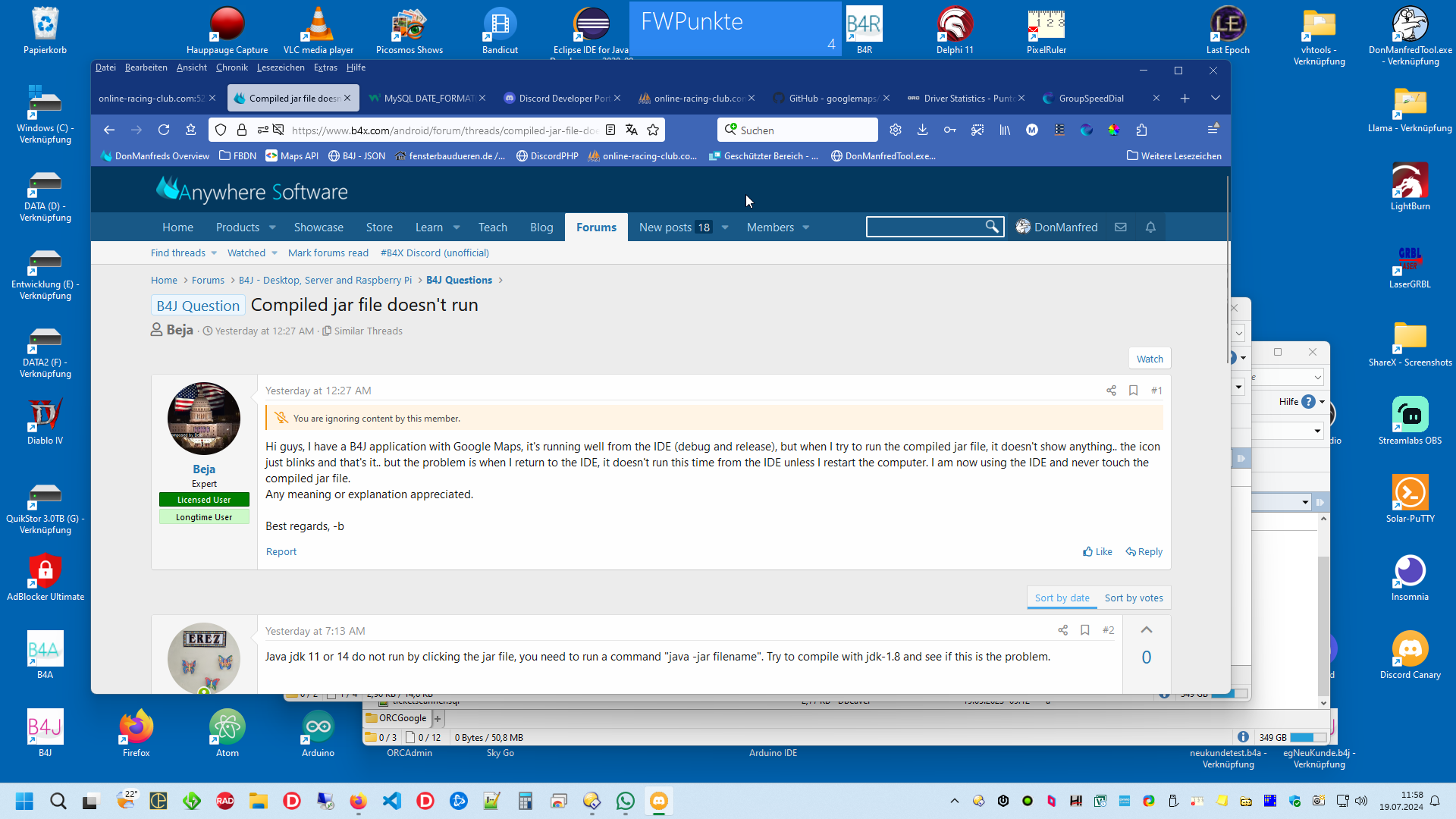Open the forum inbox envelope icon
The image size is (1456, 819).
pyautogui.click(x=1121, y=227)
